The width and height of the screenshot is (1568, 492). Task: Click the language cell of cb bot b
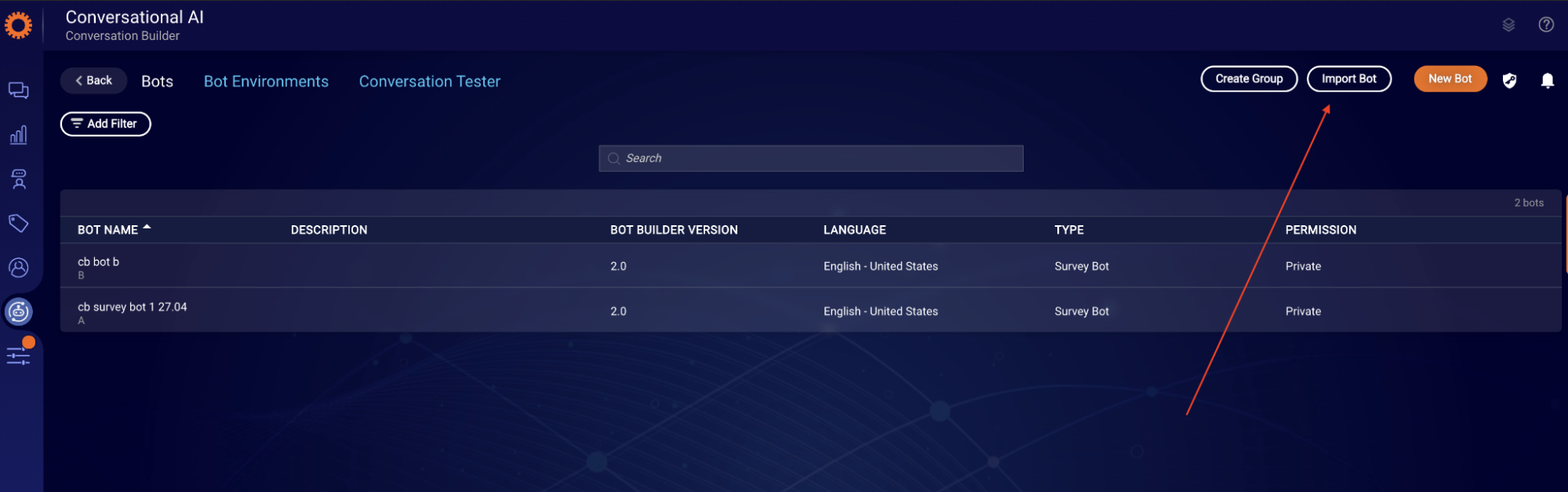tap(880, 266)
